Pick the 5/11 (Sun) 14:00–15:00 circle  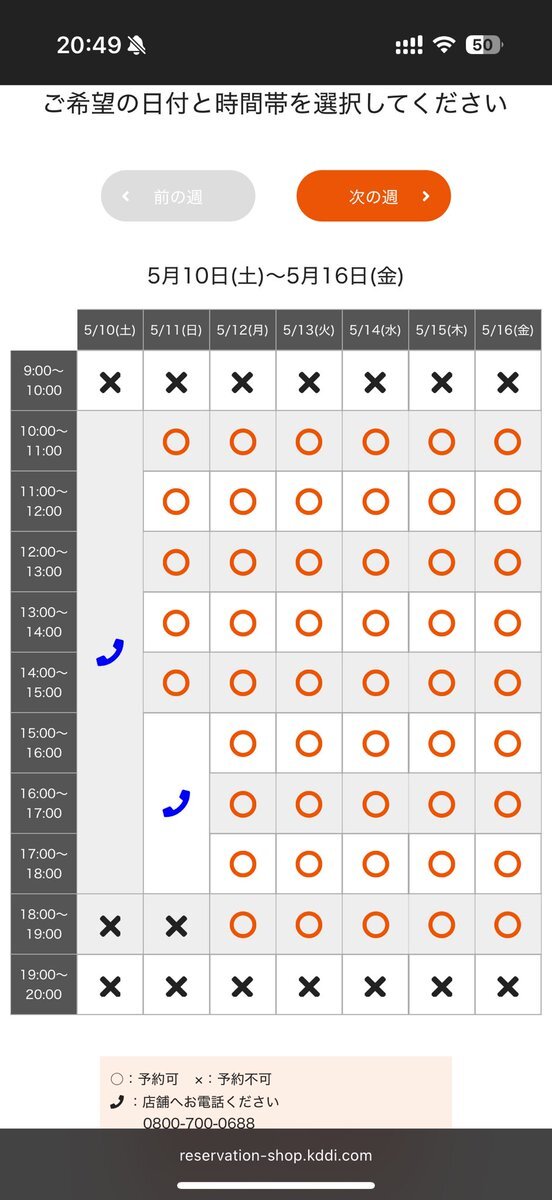[176, 683]
